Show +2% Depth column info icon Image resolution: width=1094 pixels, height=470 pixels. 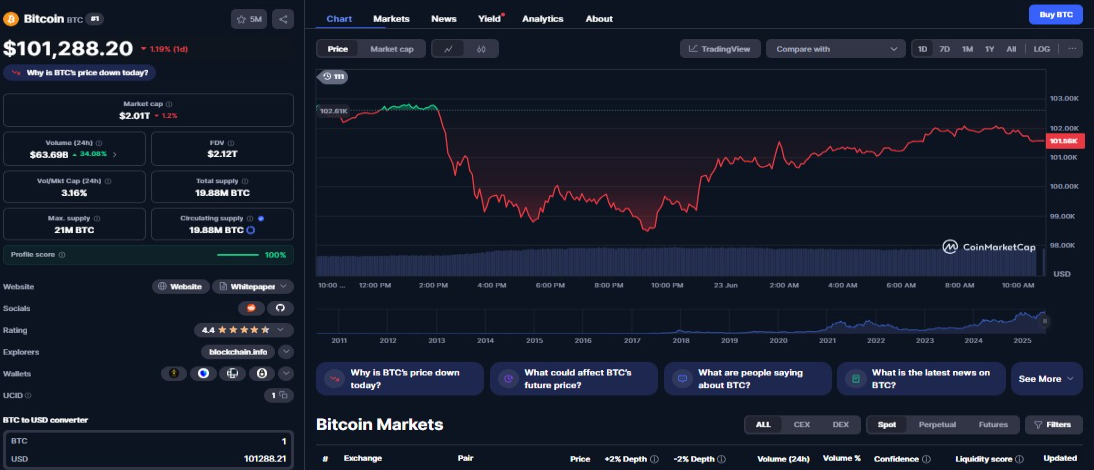coord(654,460)
